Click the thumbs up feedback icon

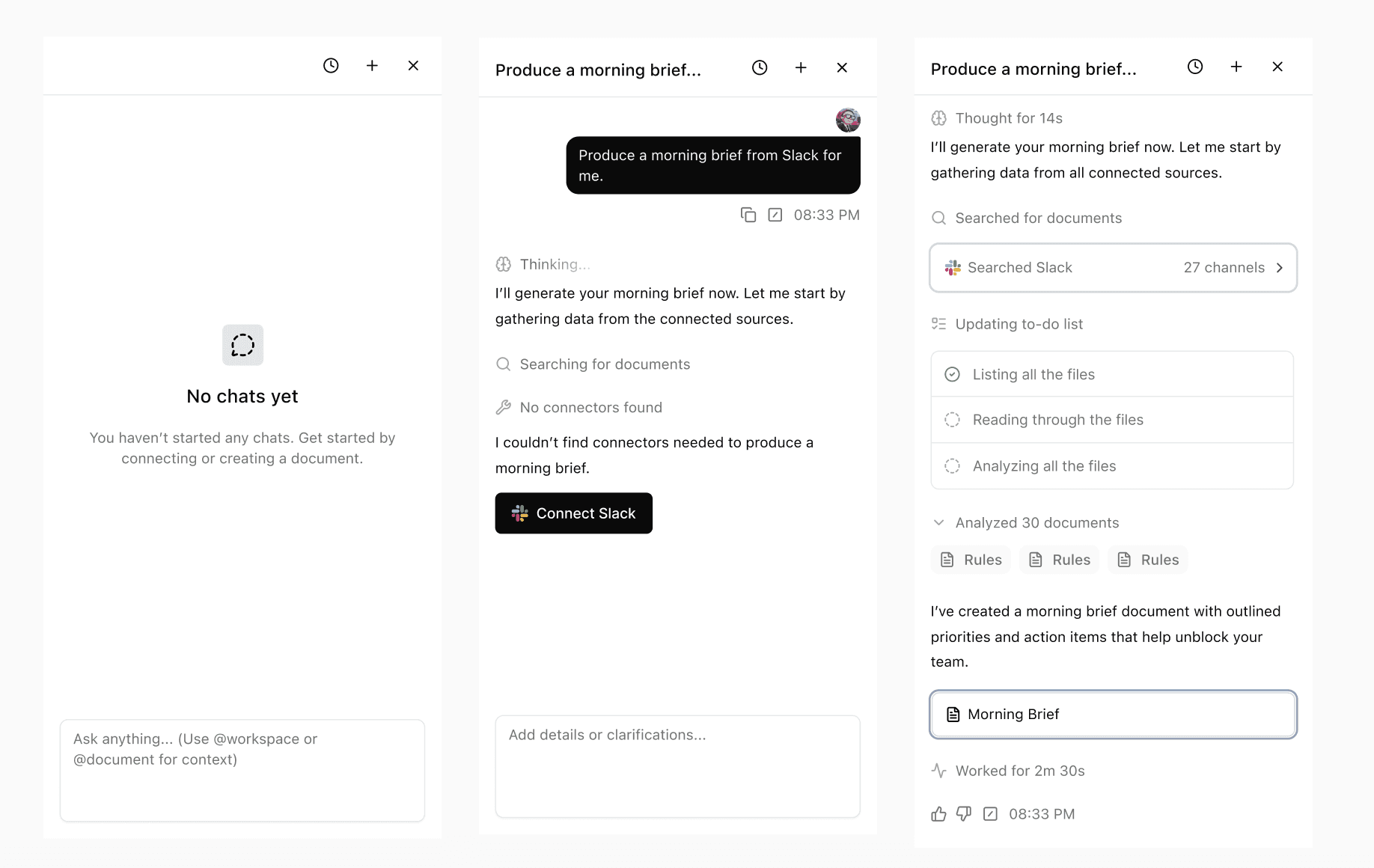[938, 814]
